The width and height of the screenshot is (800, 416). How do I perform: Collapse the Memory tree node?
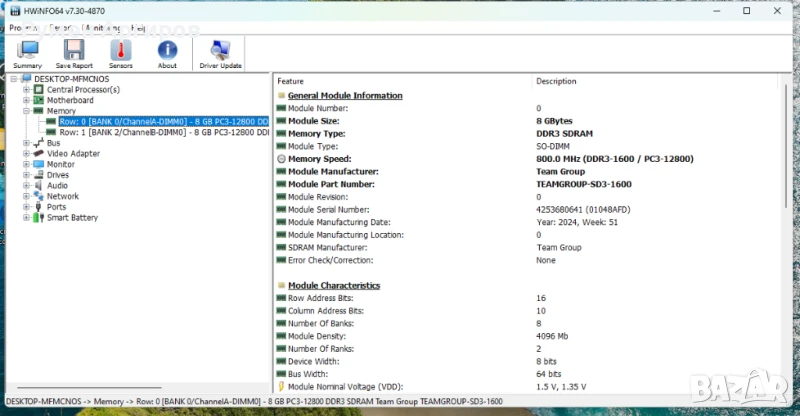[x=26, y=111]
